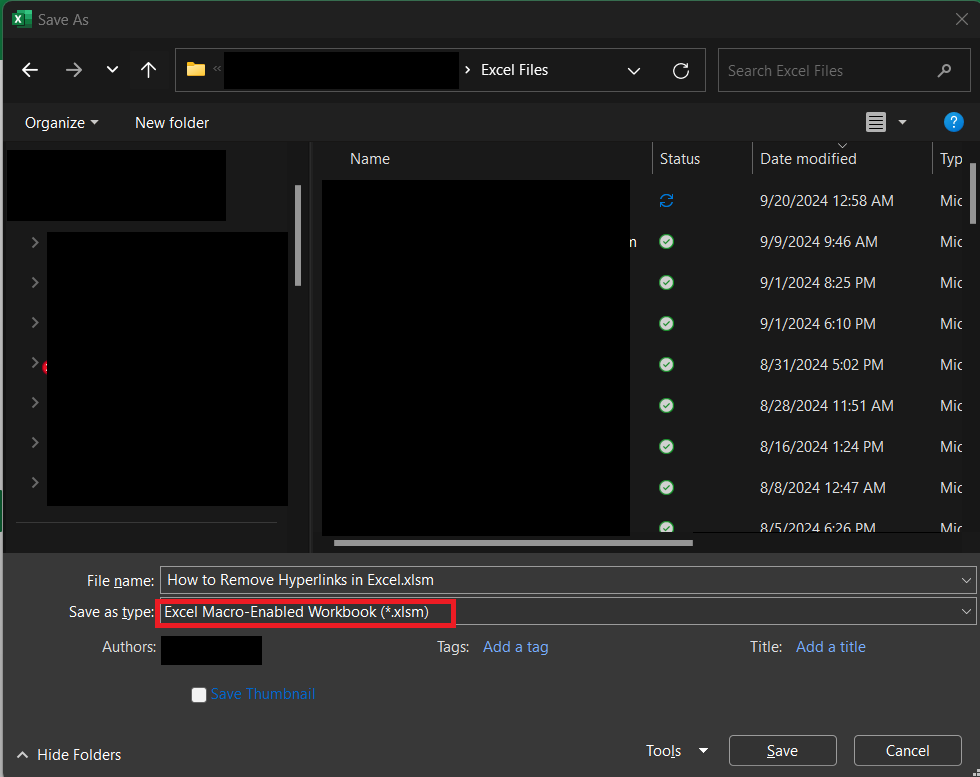Image resolution: width=980 pixels, height=777 pixels.
Task: Focus the Search Excel Files box
Action: click(844, 71)
